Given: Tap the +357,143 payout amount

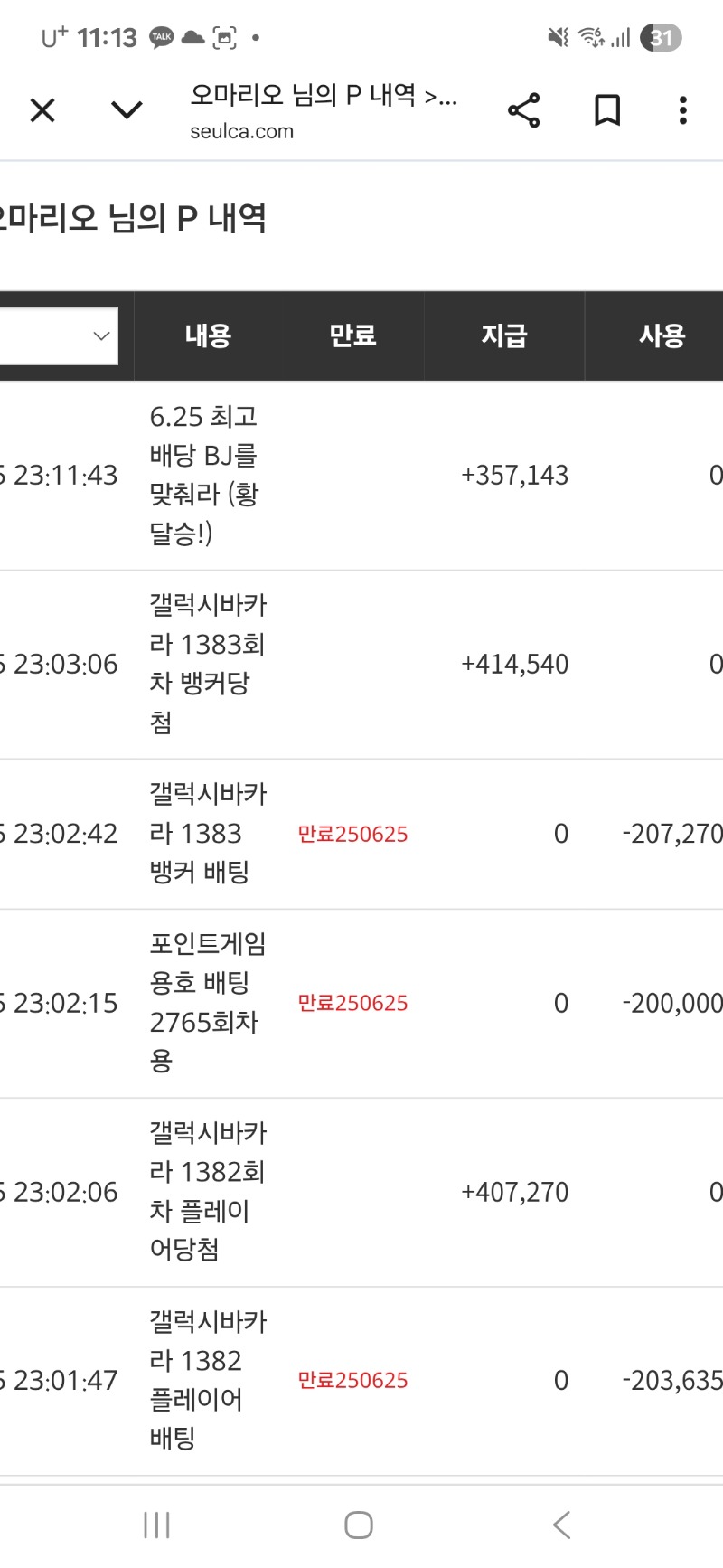Looking at the screenshot, I should coord(514,476).
